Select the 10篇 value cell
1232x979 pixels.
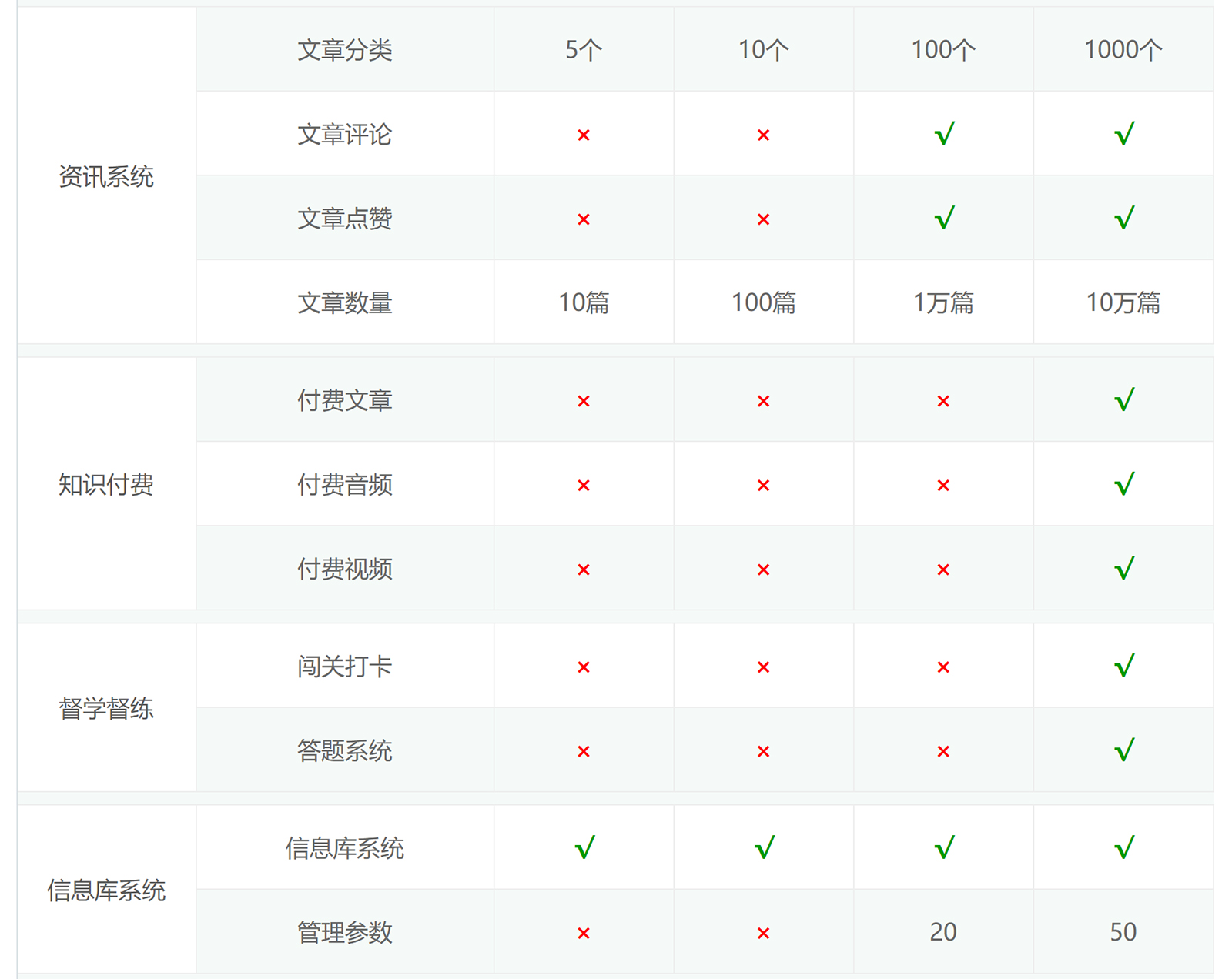584,302
